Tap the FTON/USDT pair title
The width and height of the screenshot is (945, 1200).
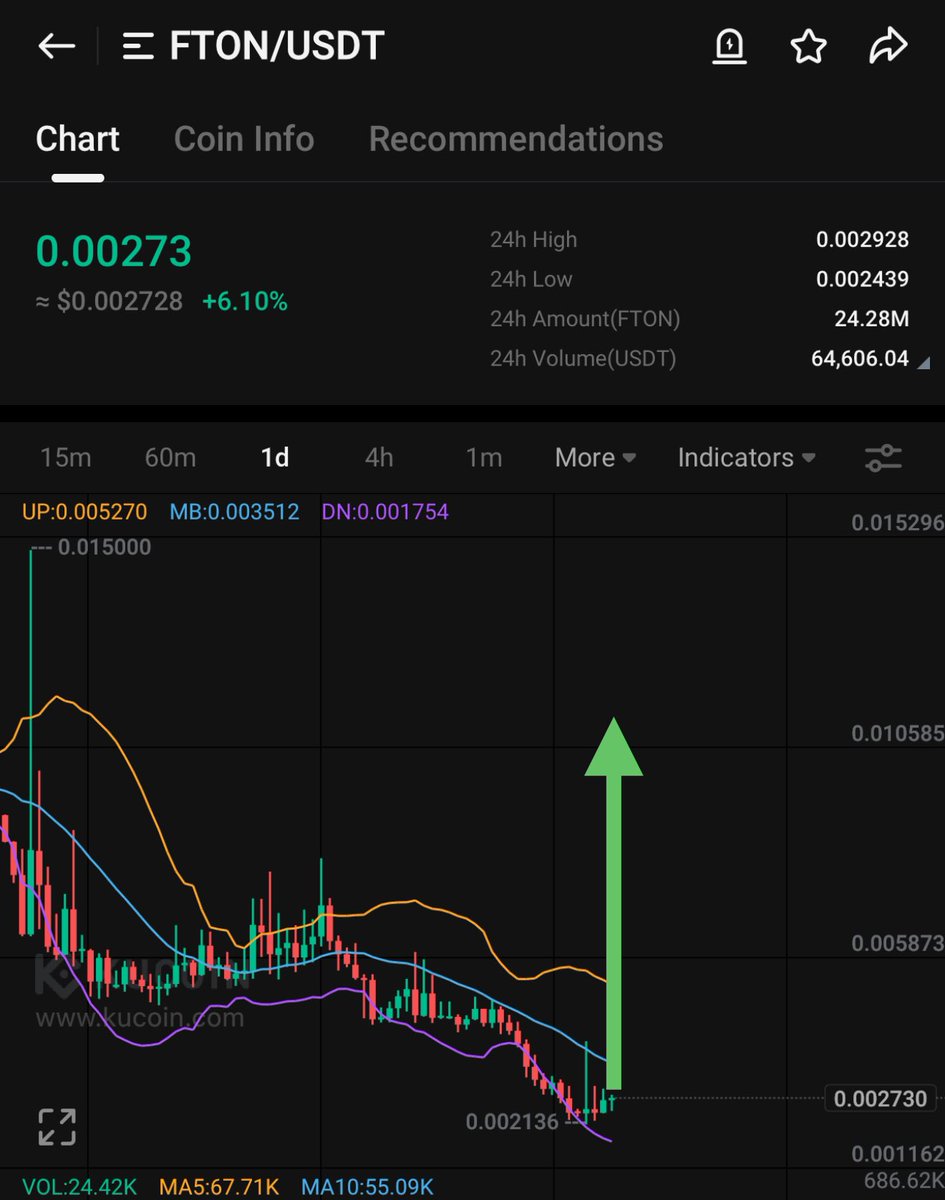click(277, 46)
